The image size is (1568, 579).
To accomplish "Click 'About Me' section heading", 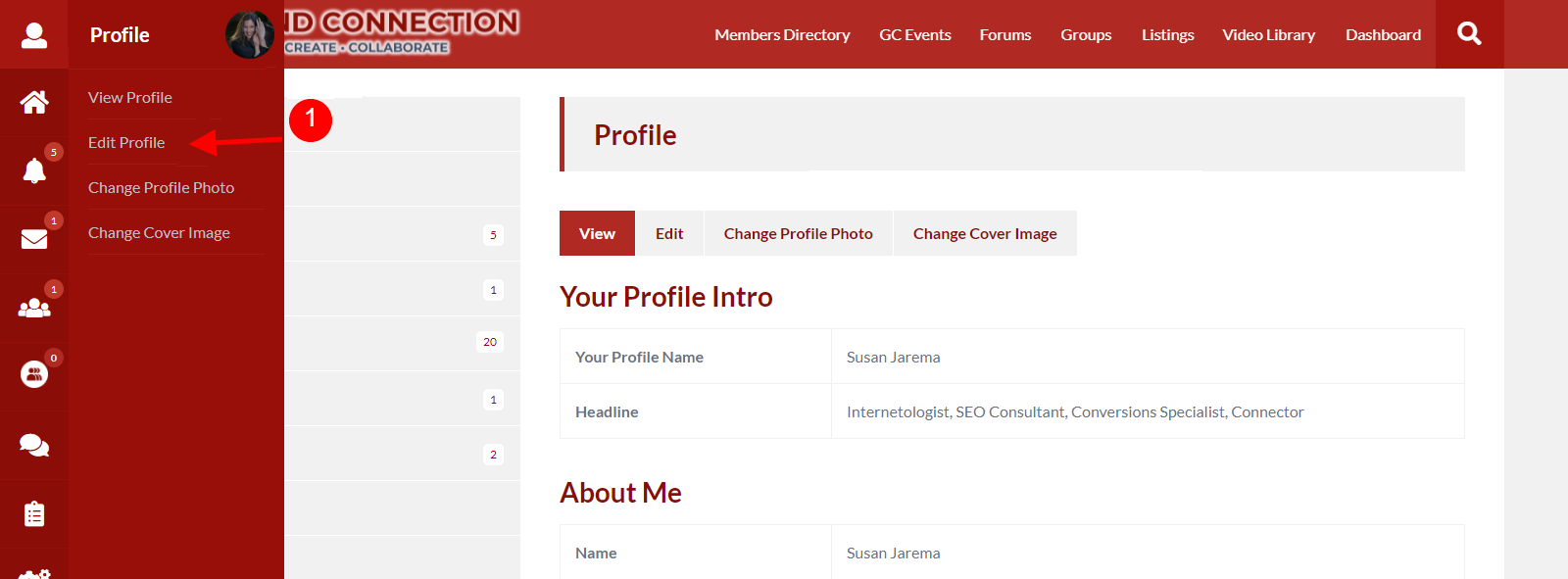I will tap(620, 493).
